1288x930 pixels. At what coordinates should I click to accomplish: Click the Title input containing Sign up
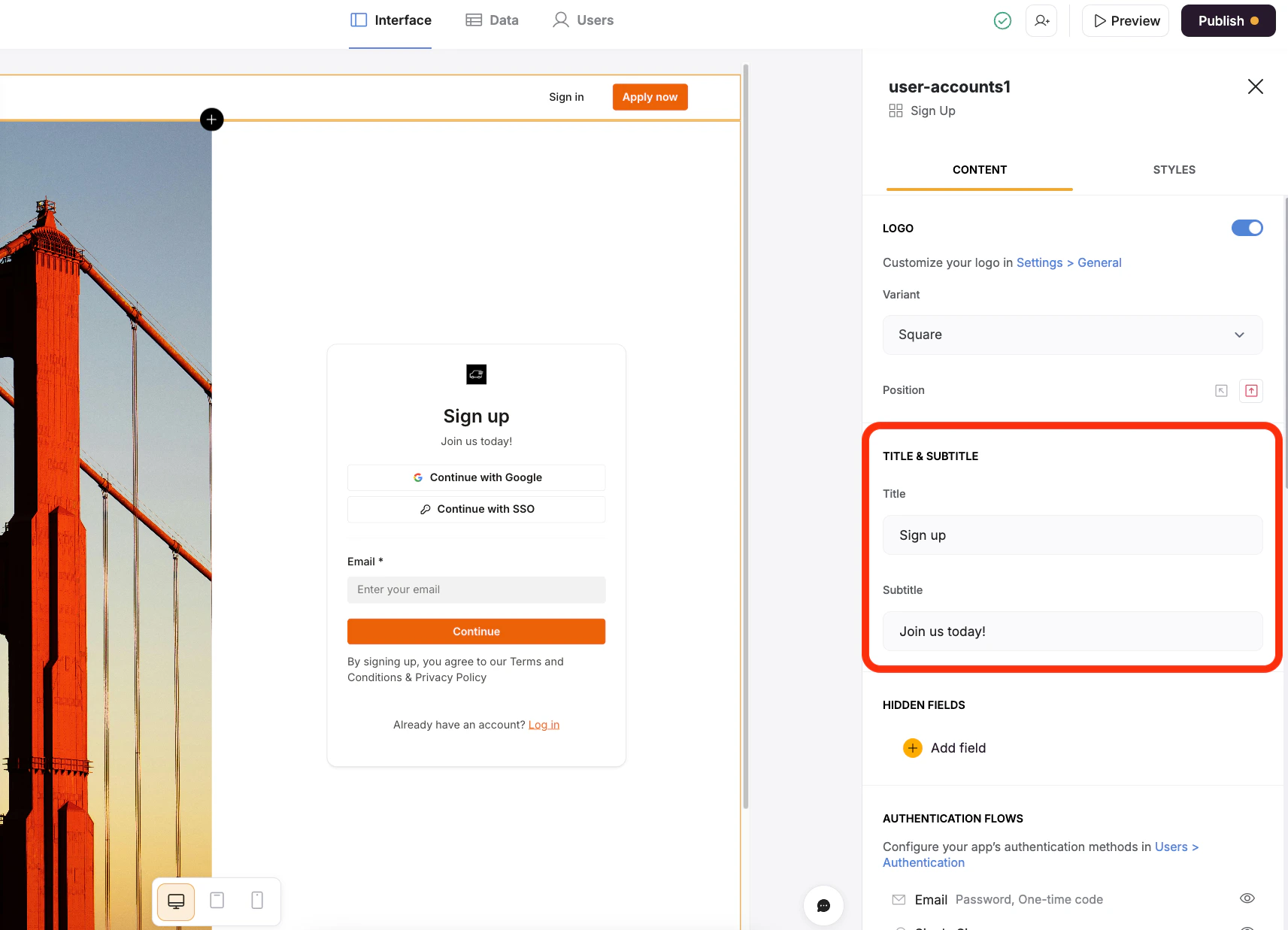pos(1072,535)
